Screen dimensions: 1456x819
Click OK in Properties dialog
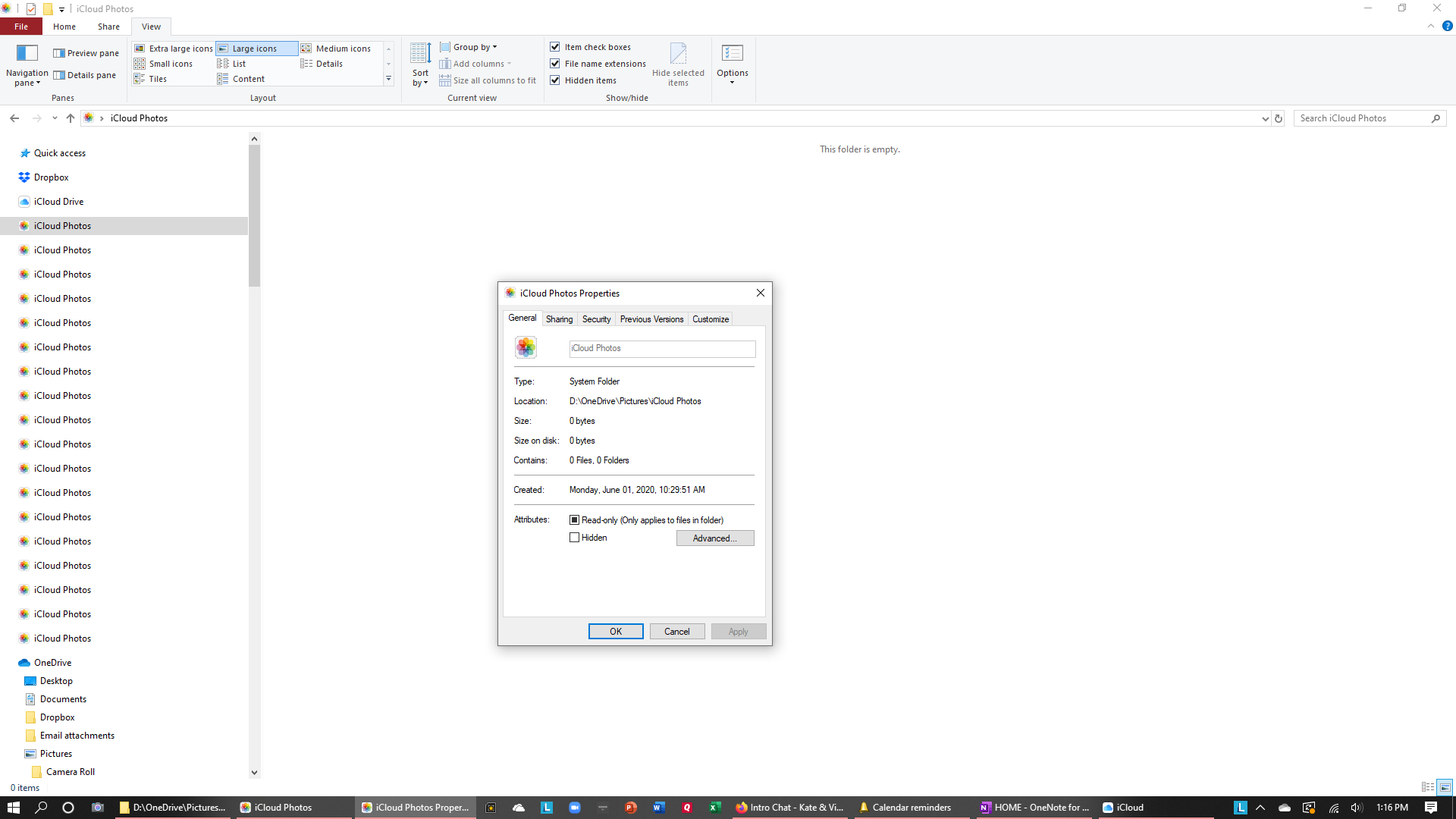tap(616, 632)
